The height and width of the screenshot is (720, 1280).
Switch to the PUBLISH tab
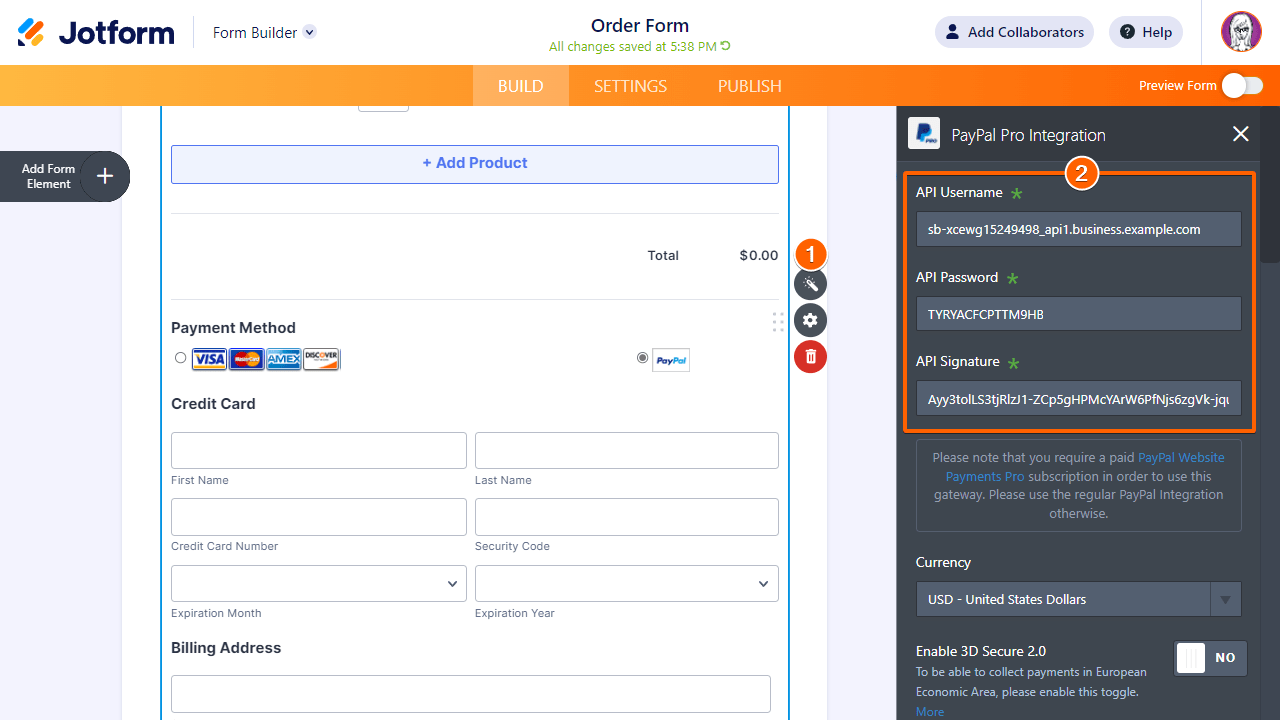[750, 86]
